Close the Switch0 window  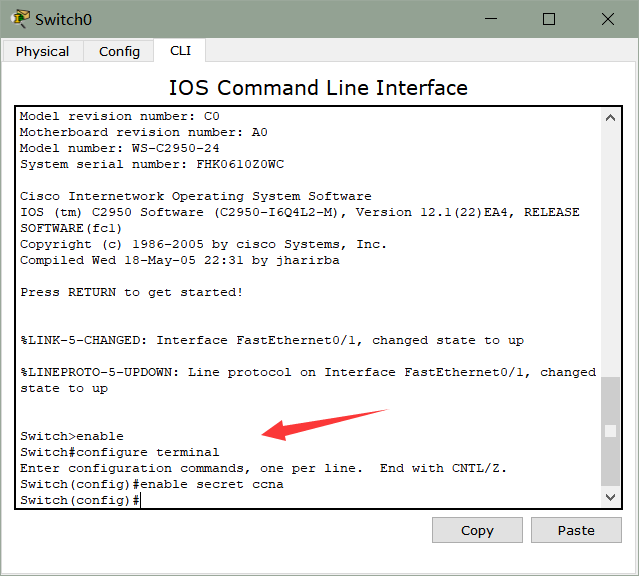coord(608,19)
